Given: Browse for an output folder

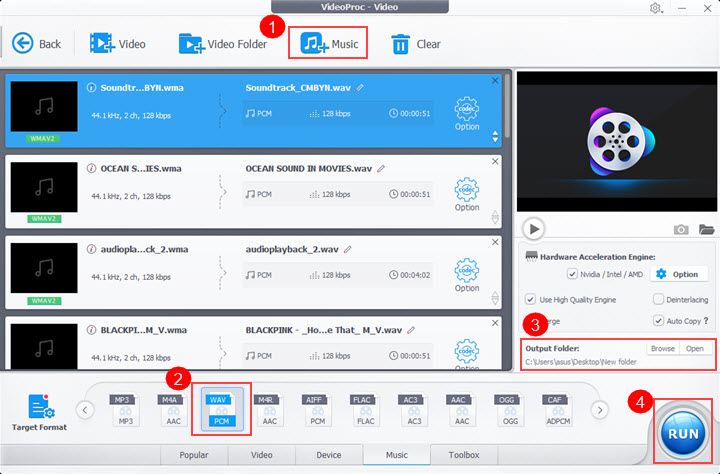Looking at the screenshot, I should (663, 349).
